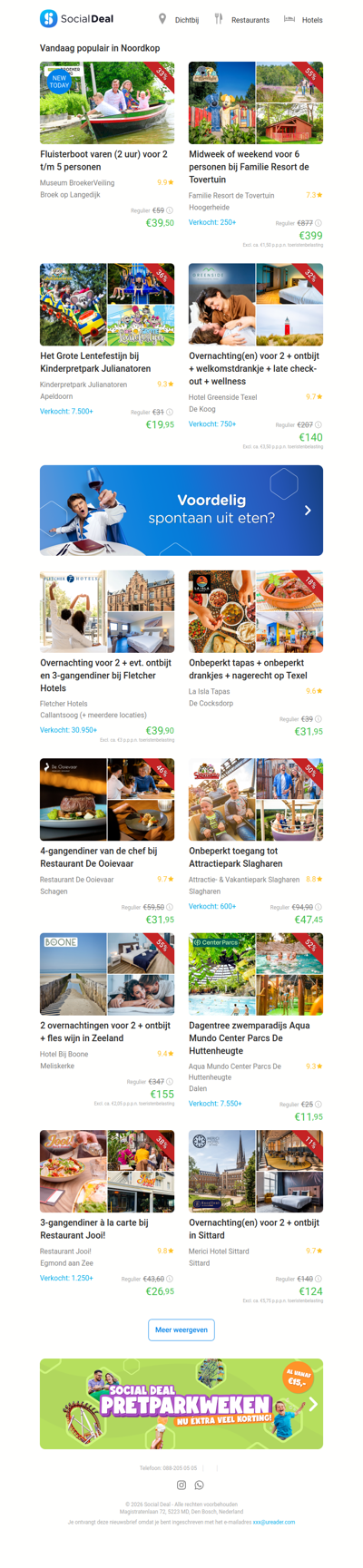The width and height of the screenshot is (363, 1568).
Task: Click the Hotels bed icon
Action: point(289,18)
